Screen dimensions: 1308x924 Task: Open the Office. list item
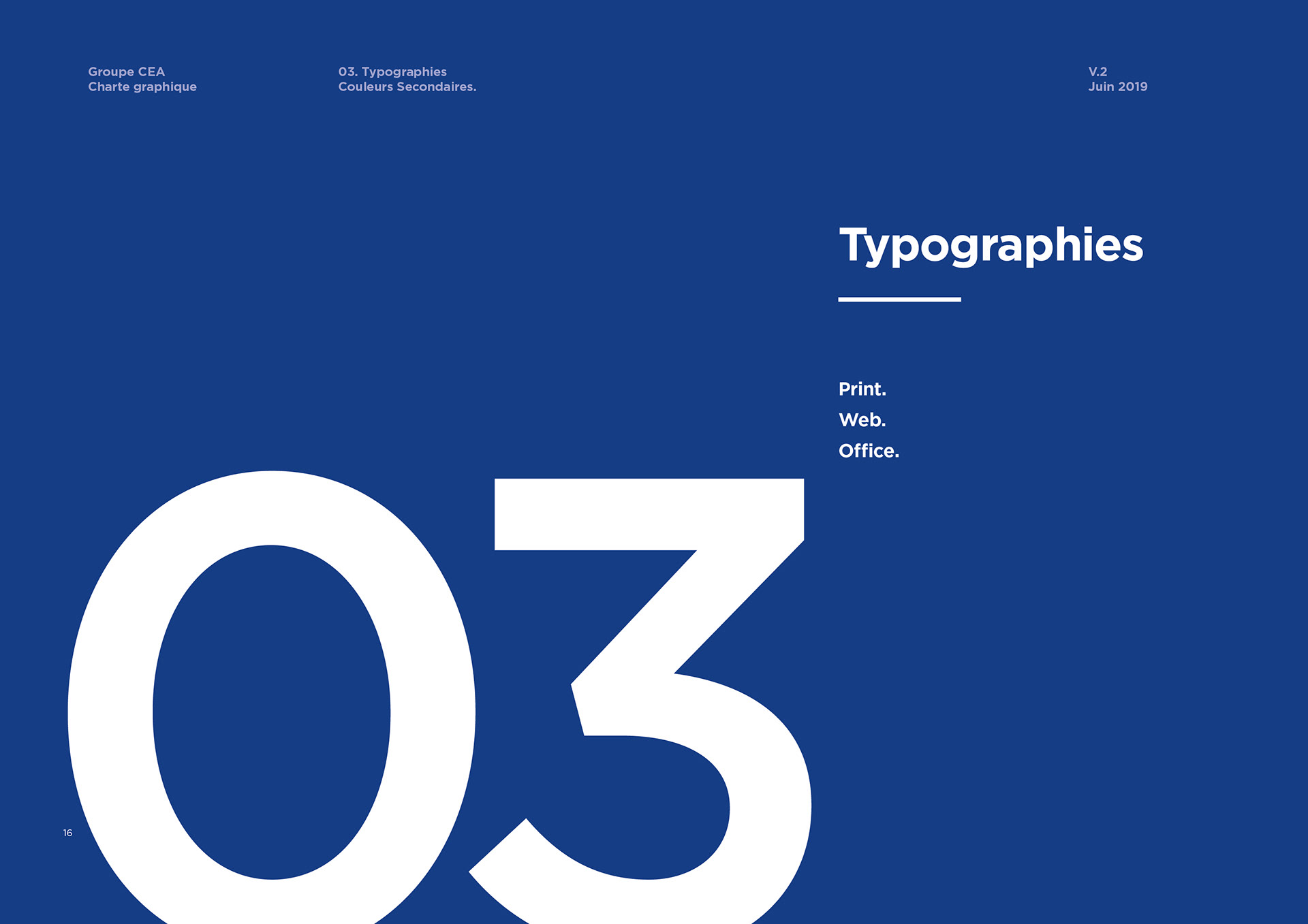(x=869, y=451)
